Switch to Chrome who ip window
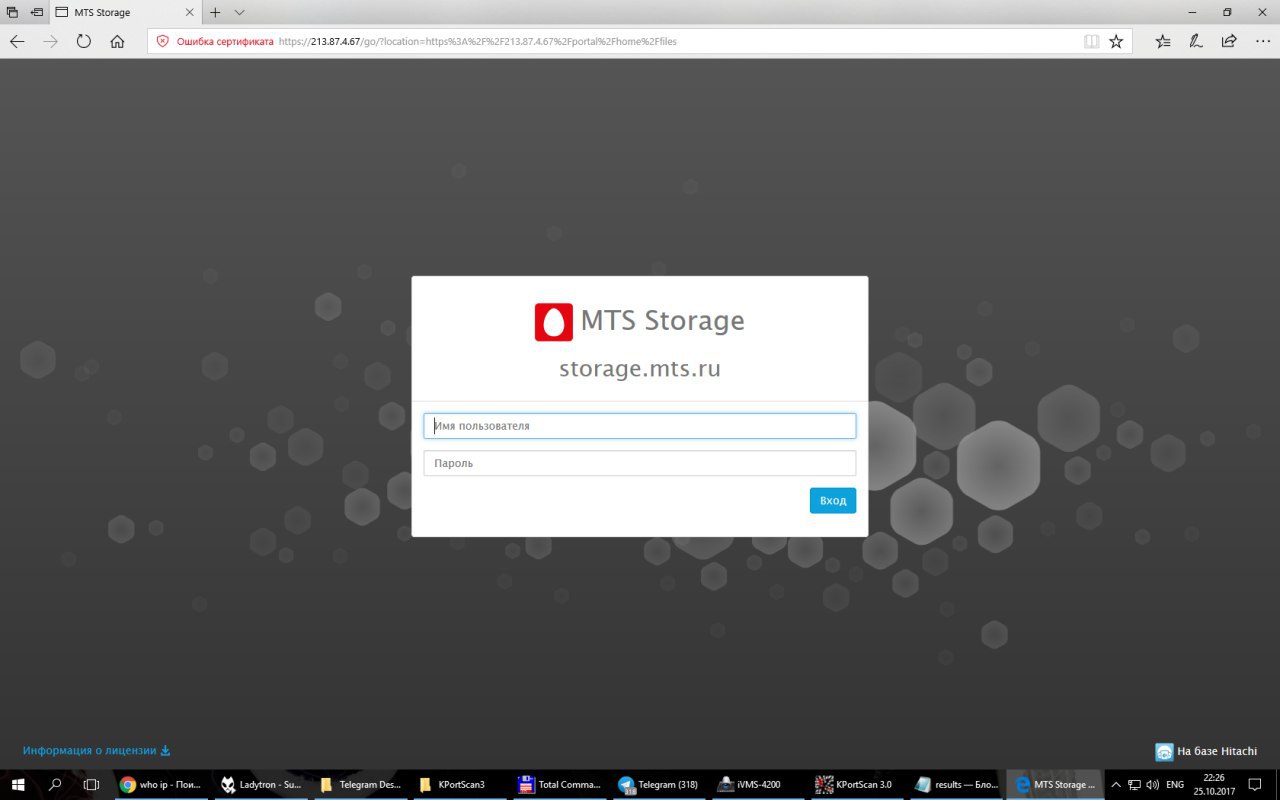 tap(160, 785)
